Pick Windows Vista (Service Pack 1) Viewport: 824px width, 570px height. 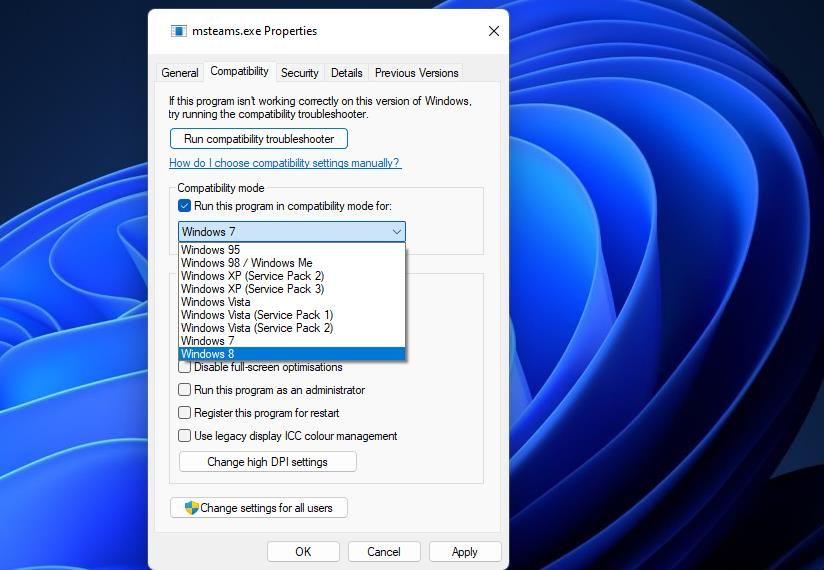point(292,315)
